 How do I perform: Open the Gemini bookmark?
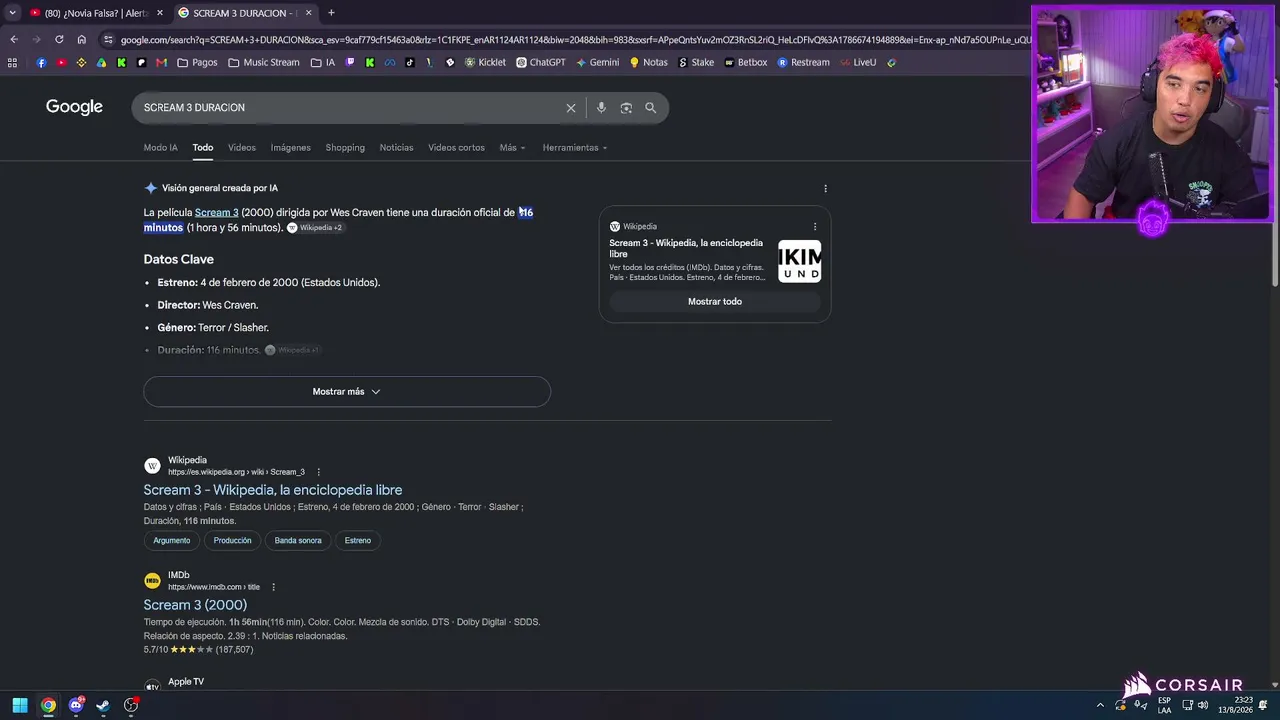598,62
